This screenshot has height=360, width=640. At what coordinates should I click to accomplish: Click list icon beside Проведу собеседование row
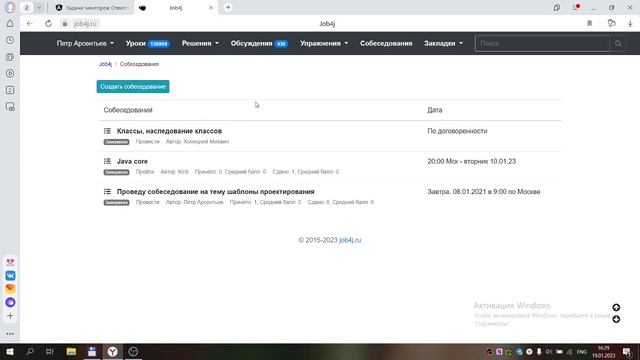coord(107,191)
